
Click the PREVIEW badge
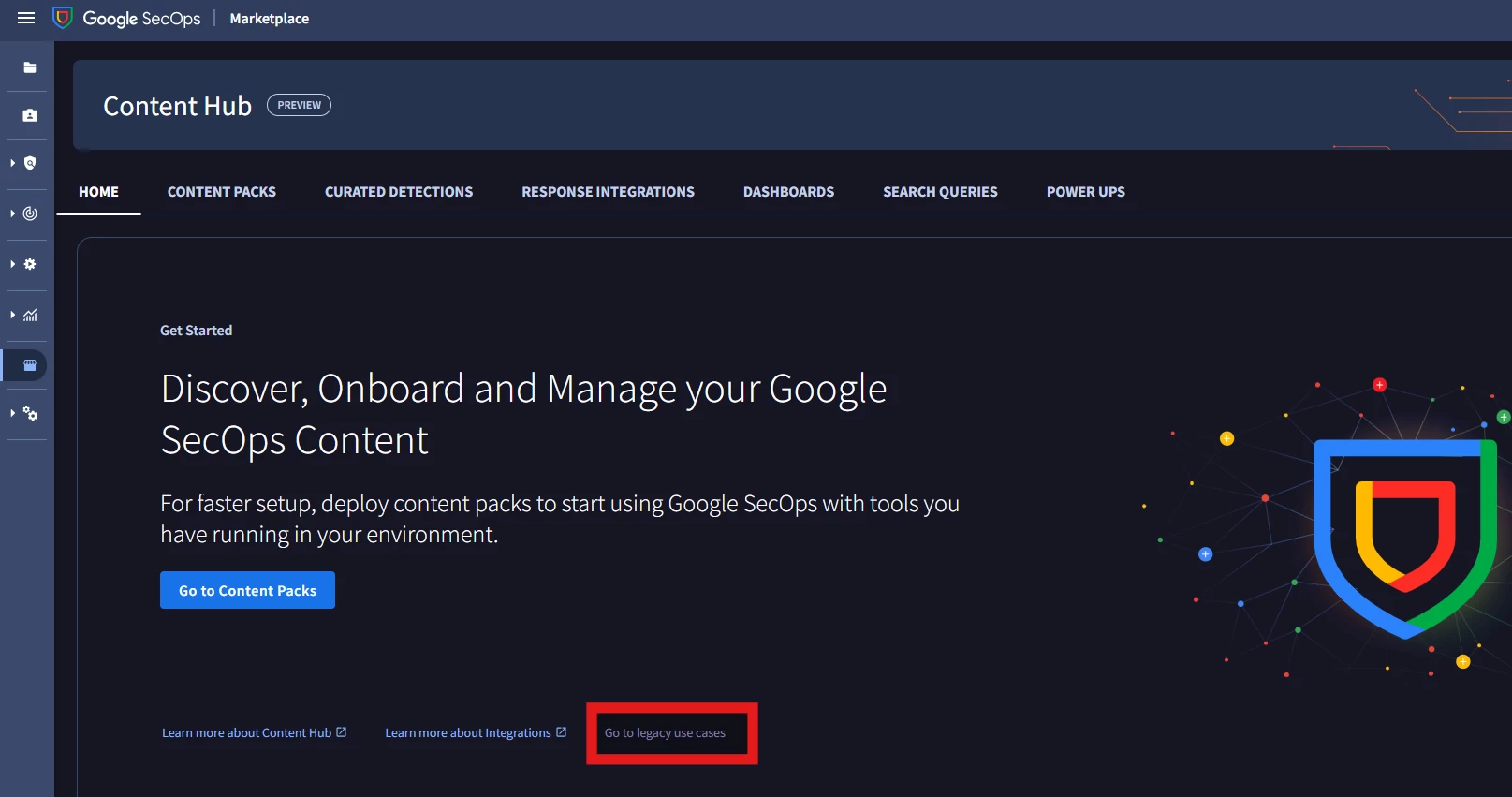[x=299, y=105]
